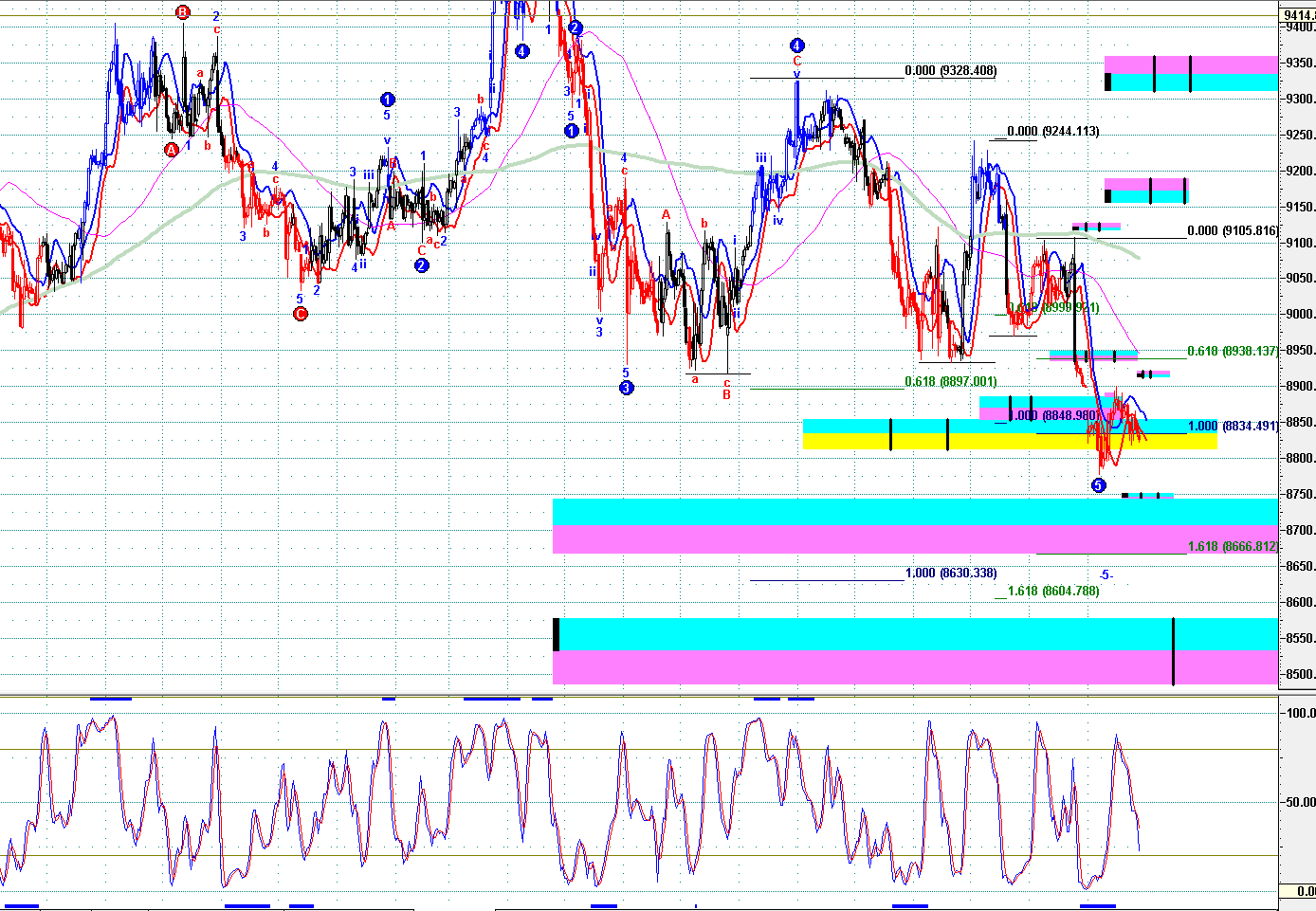Select blue circled 4 above red C label
Screen dimensions: 1316x911
796,46
